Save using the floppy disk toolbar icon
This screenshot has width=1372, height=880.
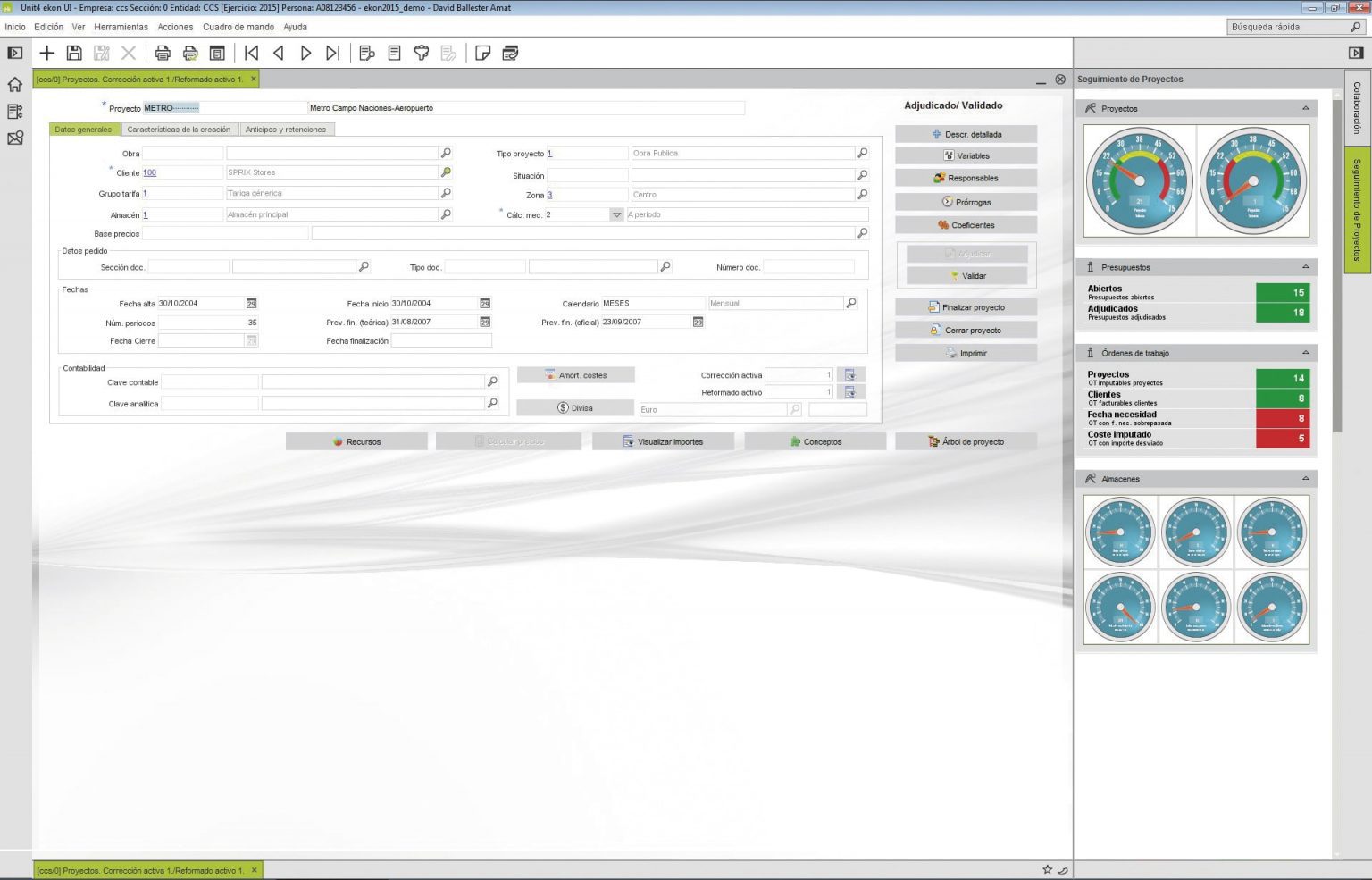(74, 54)
